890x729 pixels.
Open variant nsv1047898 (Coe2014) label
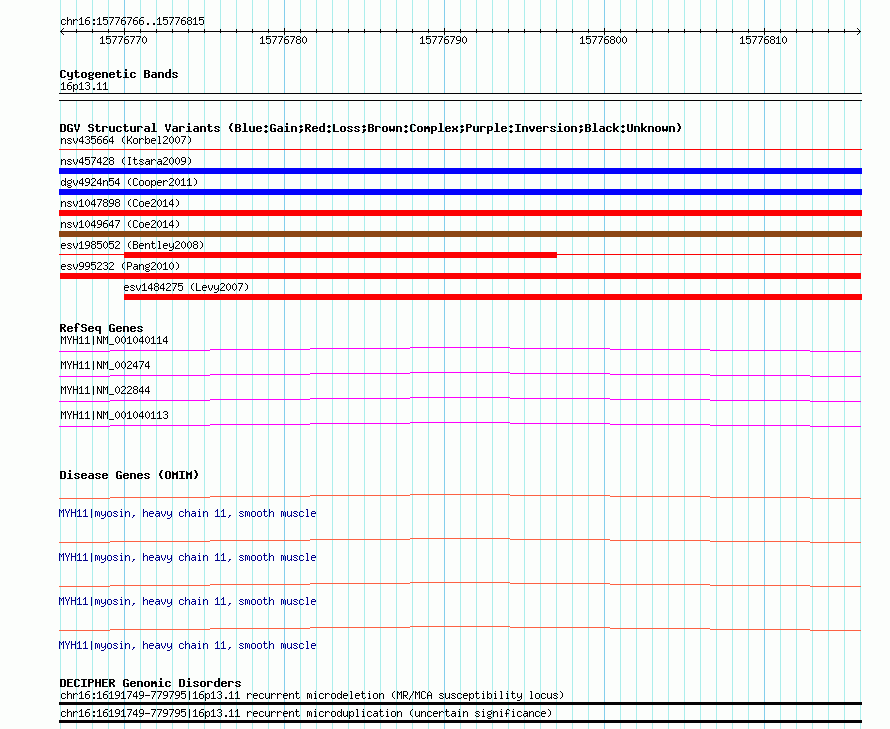(120, 203)
